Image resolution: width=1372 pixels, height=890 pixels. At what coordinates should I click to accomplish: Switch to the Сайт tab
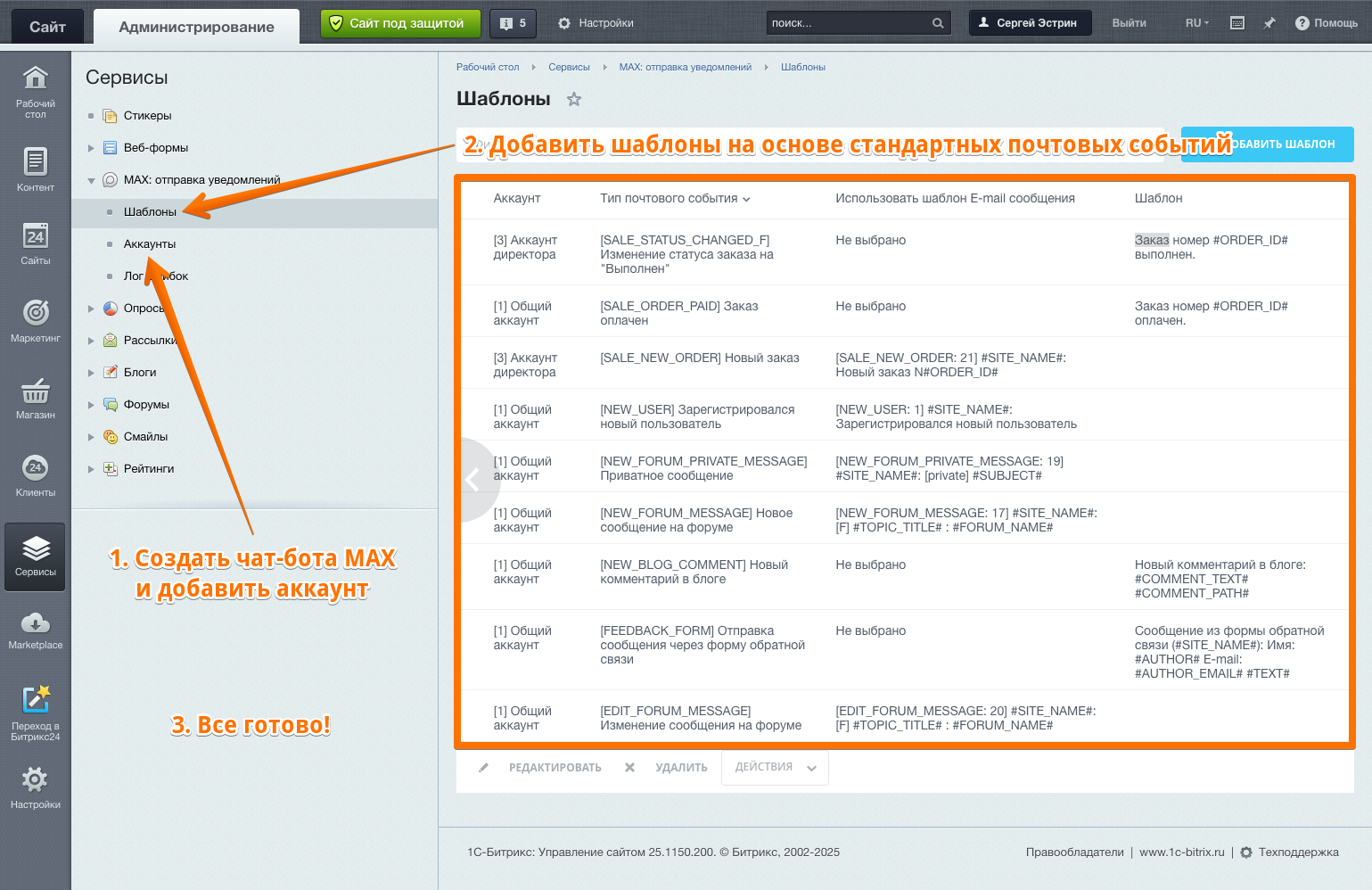click(x=46, y=25)
